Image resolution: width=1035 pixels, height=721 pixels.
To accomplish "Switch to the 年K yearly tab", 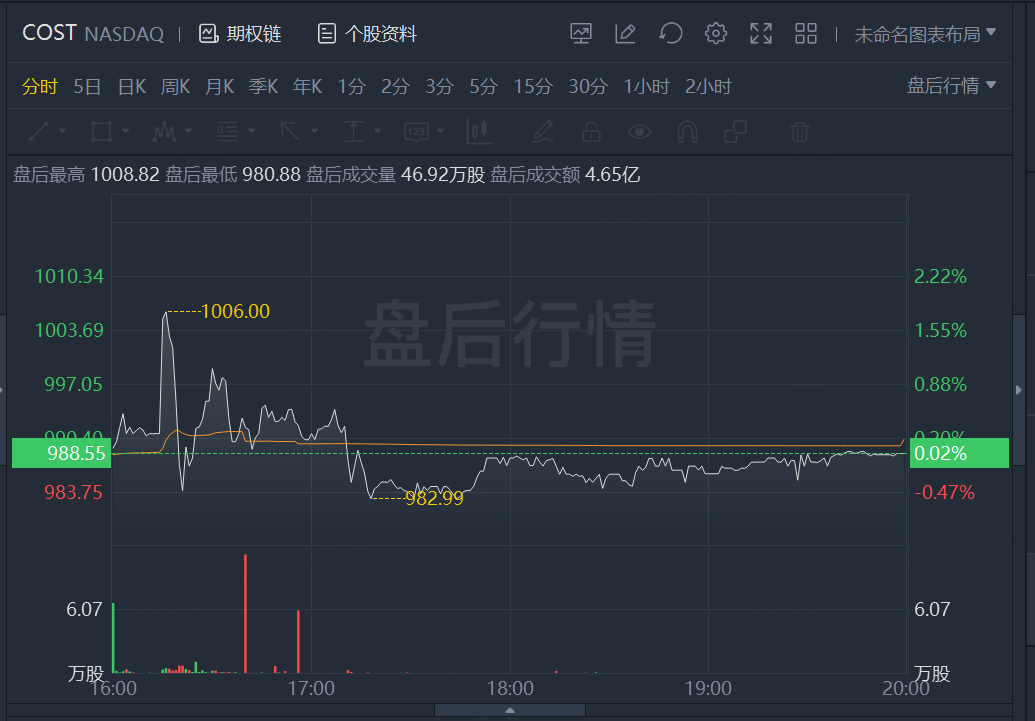I will [x=308, y=86].
